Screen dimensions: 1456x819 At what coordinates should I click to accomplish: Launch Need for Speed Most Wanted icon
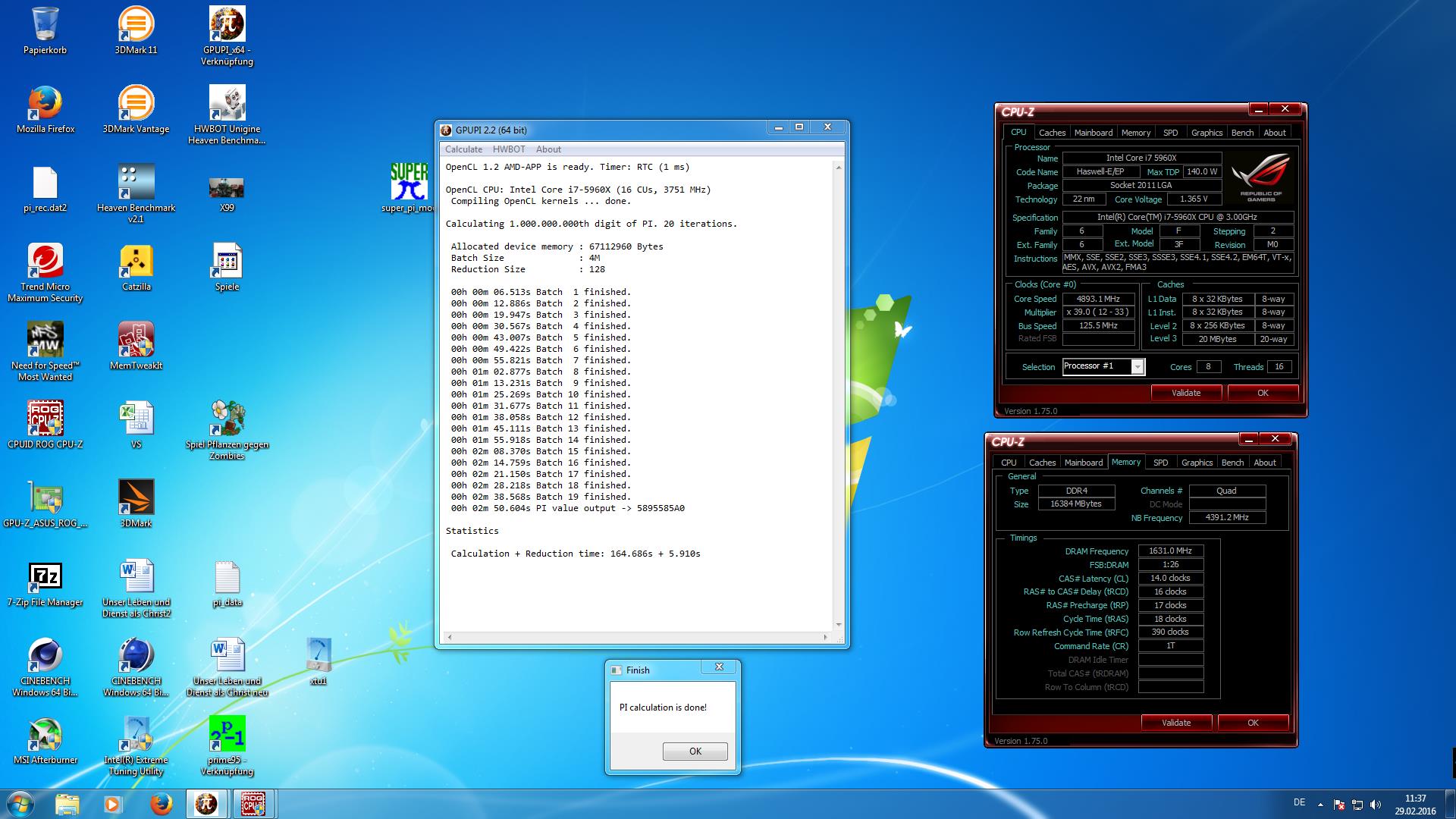pos(45,351)
